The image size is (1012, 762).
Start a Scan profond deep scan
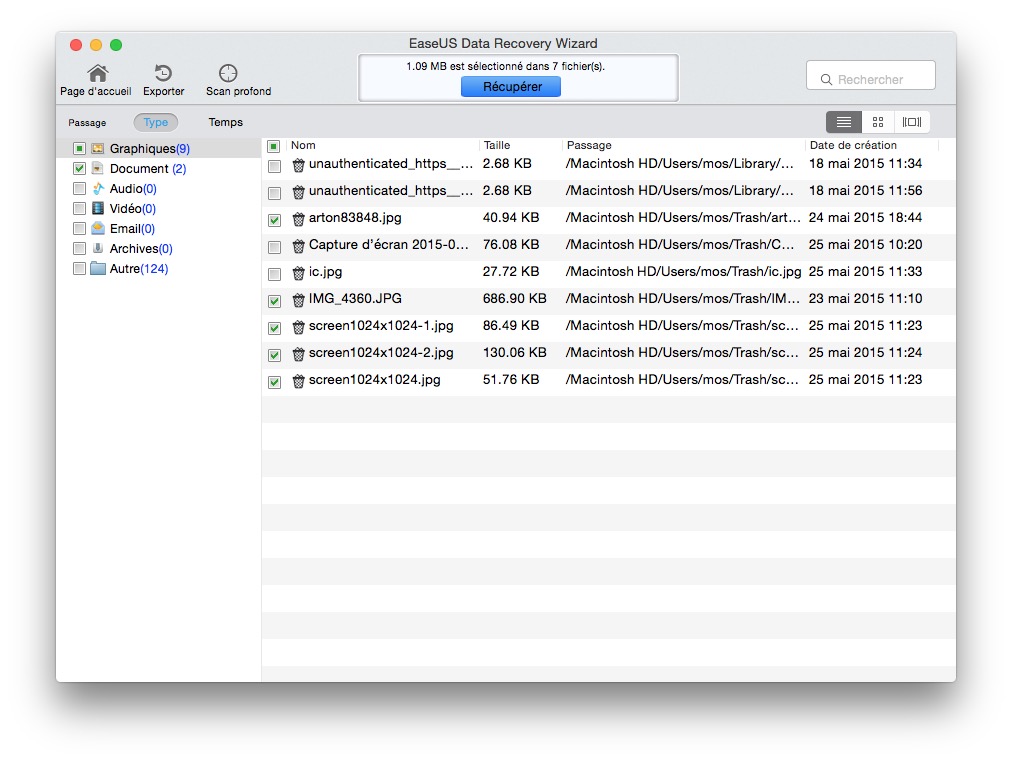[228, 73]
